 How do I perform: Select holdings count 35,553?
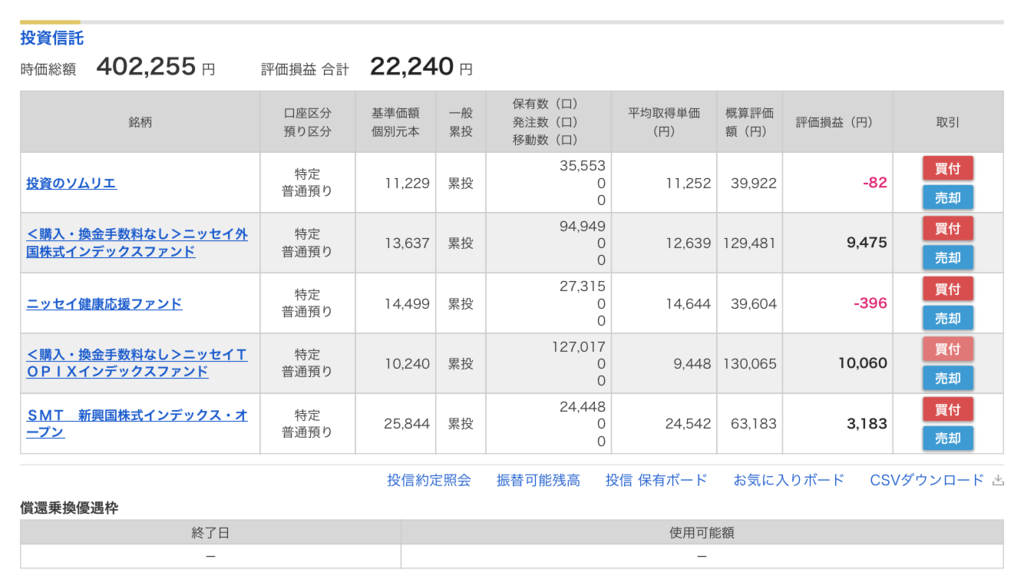[583, 166]
